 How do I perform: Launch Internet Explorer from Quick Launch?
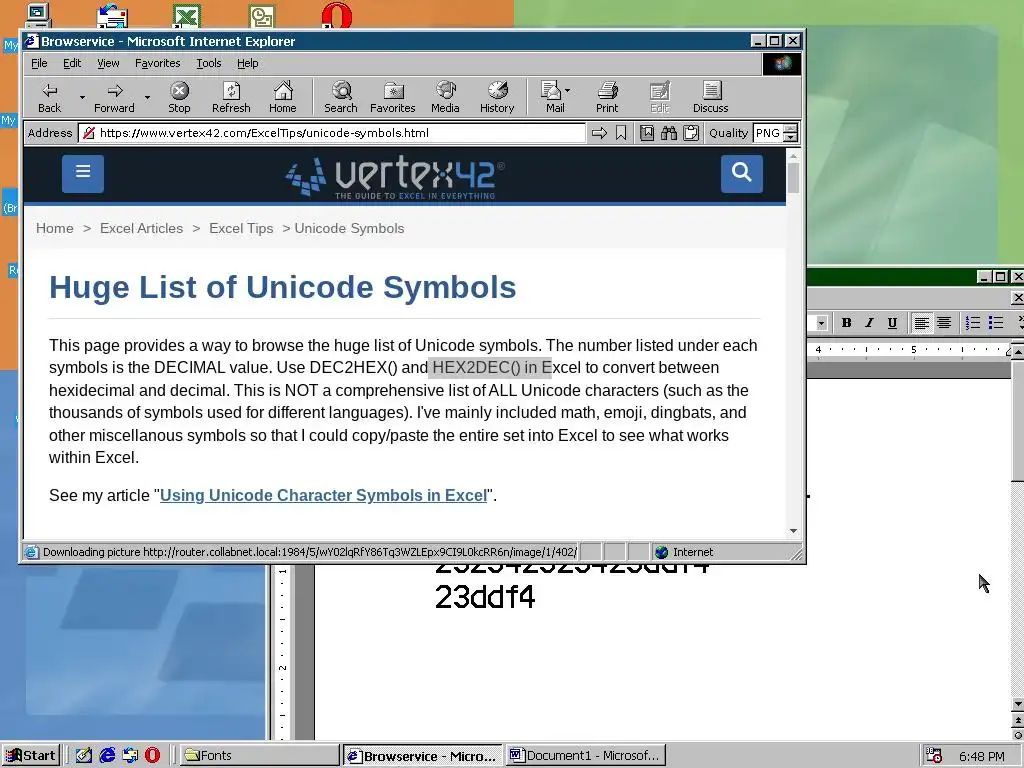[107, 756]
